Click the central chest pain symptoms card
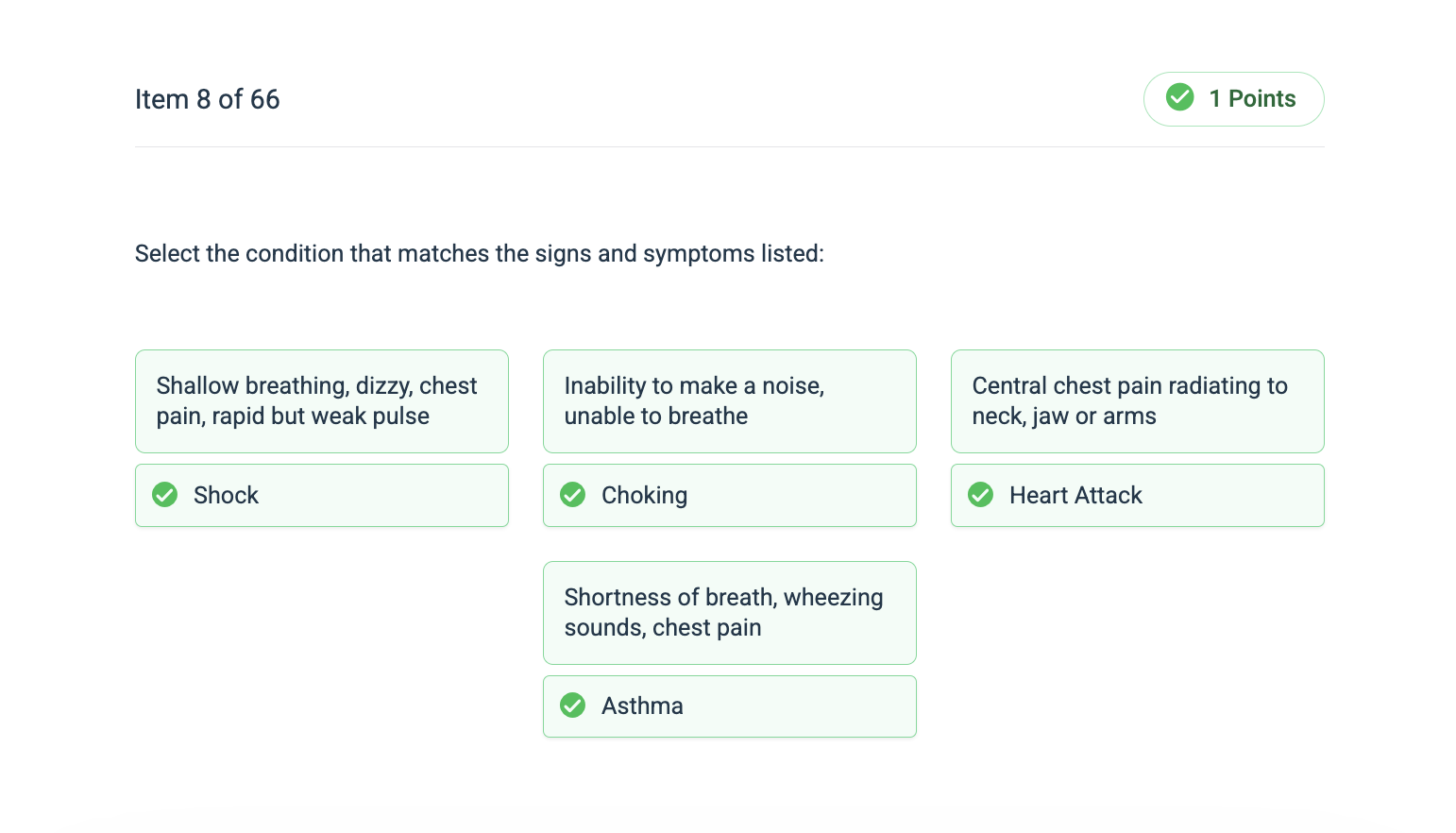Viewport: 1456px width, 833px height. pyautogui.click(x=1138, y=401)
